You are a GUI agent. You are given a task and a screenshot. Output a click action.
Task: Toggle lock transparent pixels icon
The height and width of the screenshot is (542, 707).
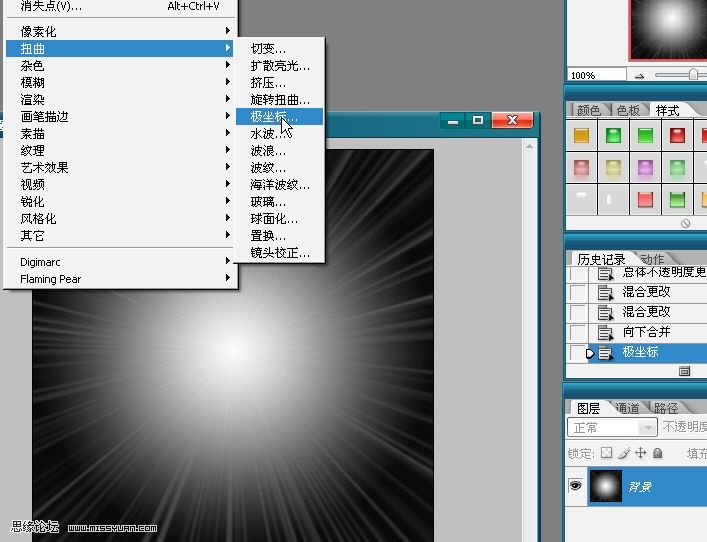pos(606,453)
